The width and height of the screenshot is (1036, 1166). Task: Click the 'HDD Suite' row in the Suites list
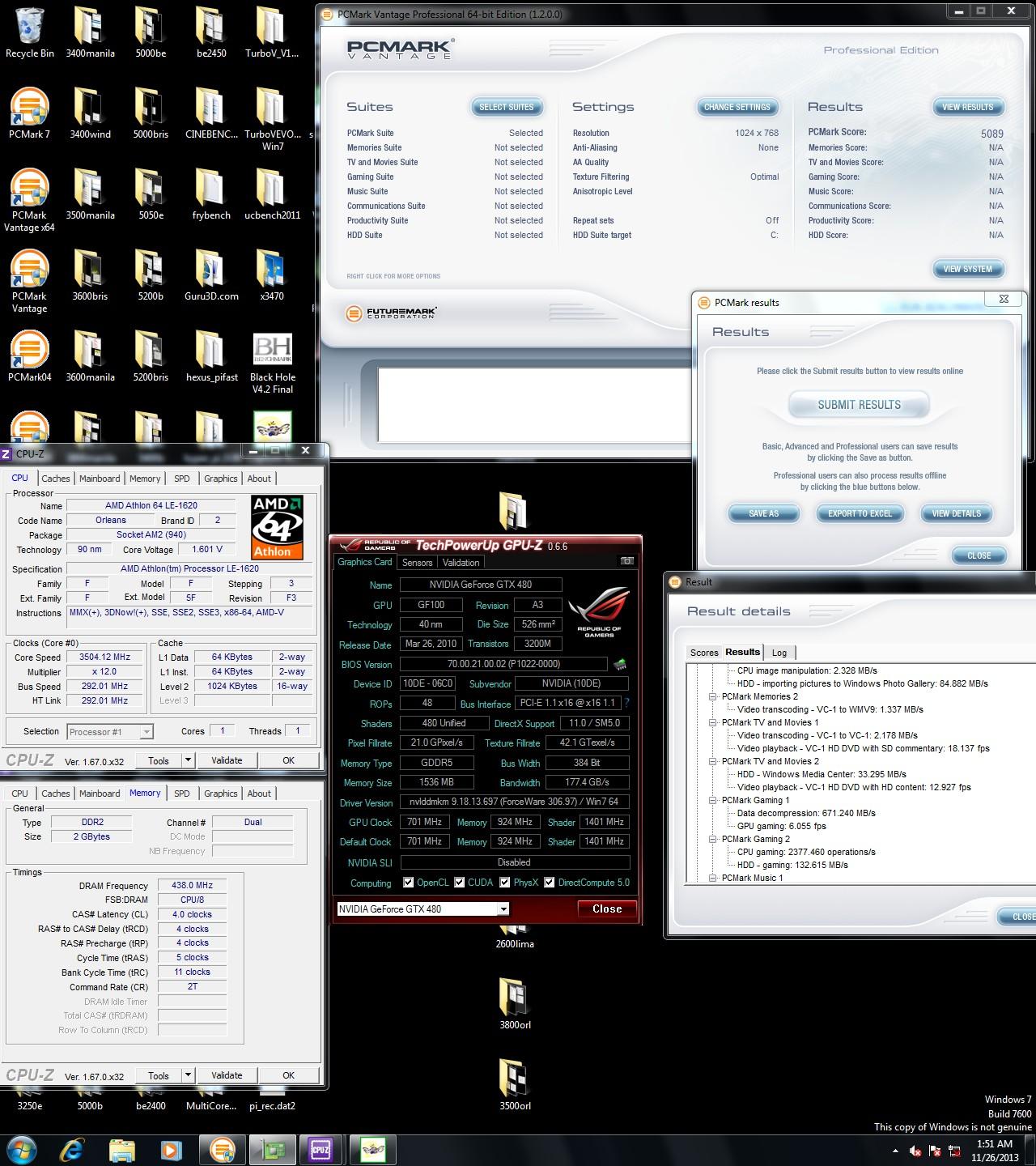tap(445, 235)
